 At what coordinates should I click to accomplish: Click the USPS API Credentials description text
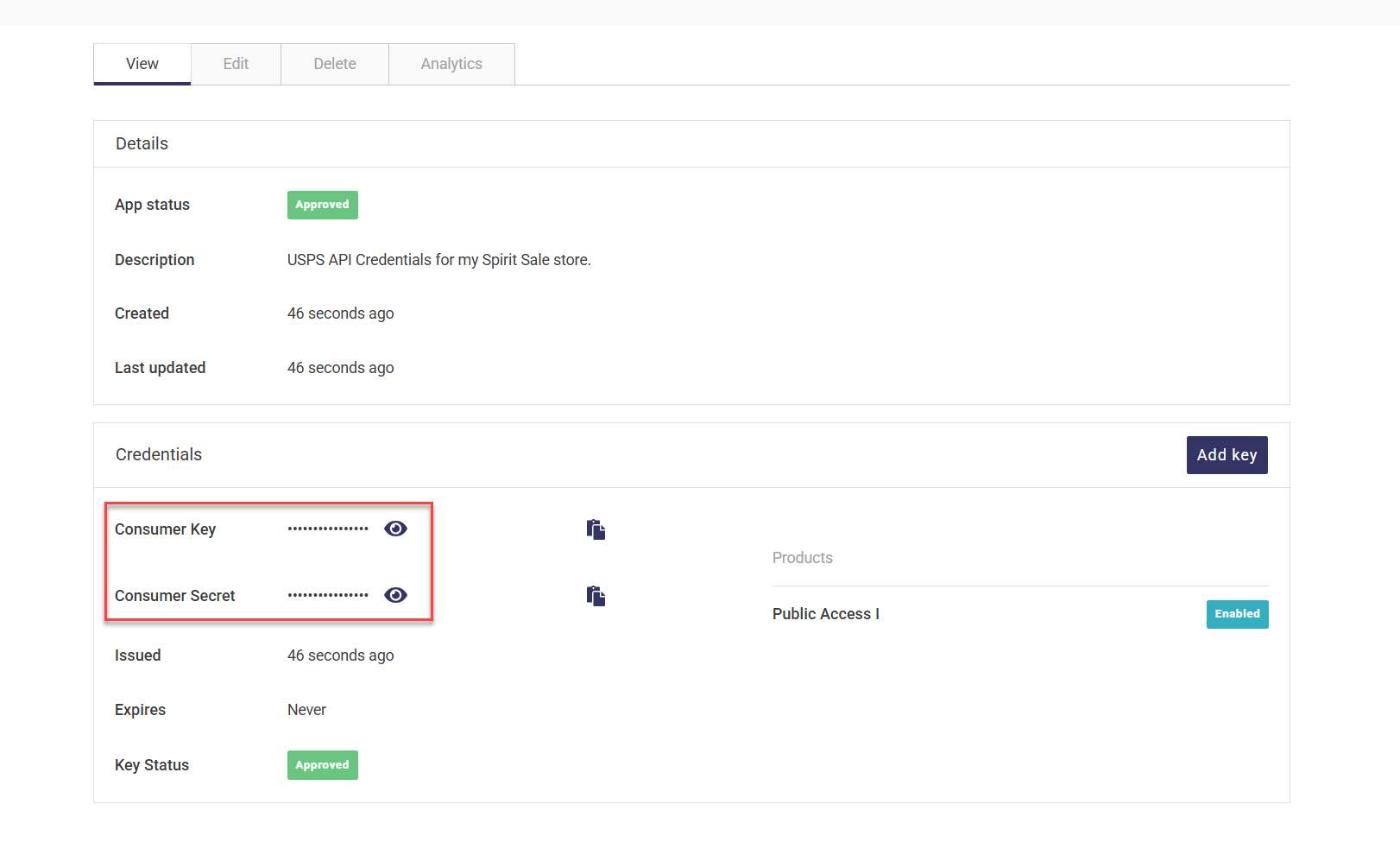coord(438,260)
